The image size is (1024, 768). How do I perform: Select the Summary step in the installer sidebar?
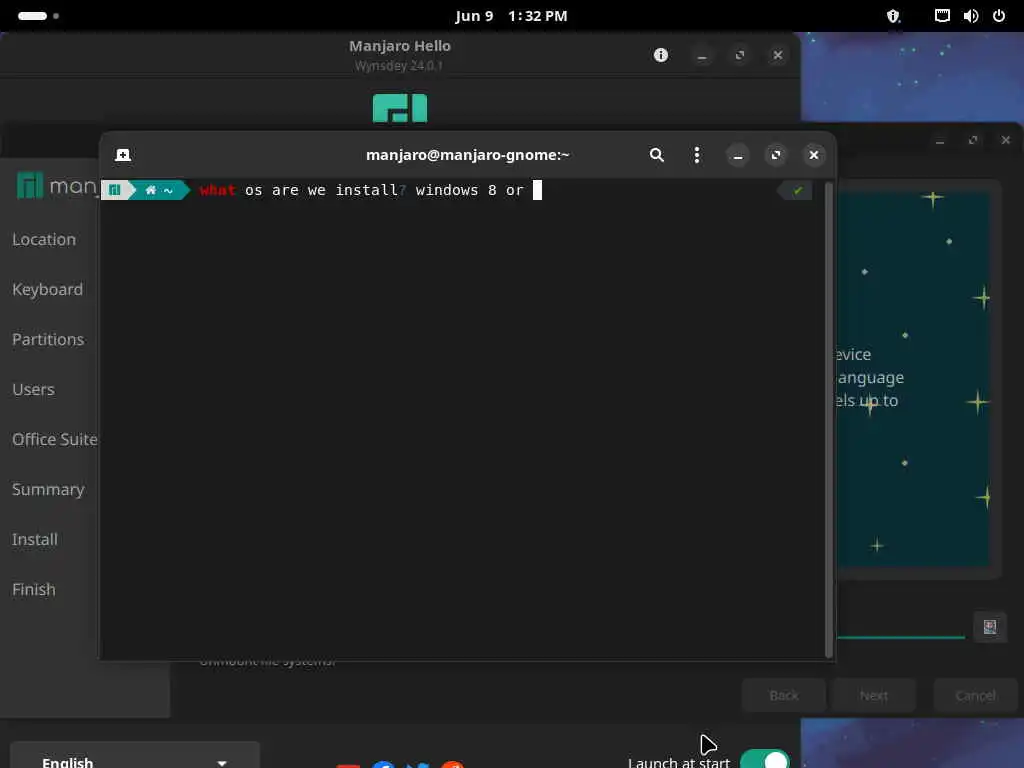pyautogui.click(x=48, y=490)
